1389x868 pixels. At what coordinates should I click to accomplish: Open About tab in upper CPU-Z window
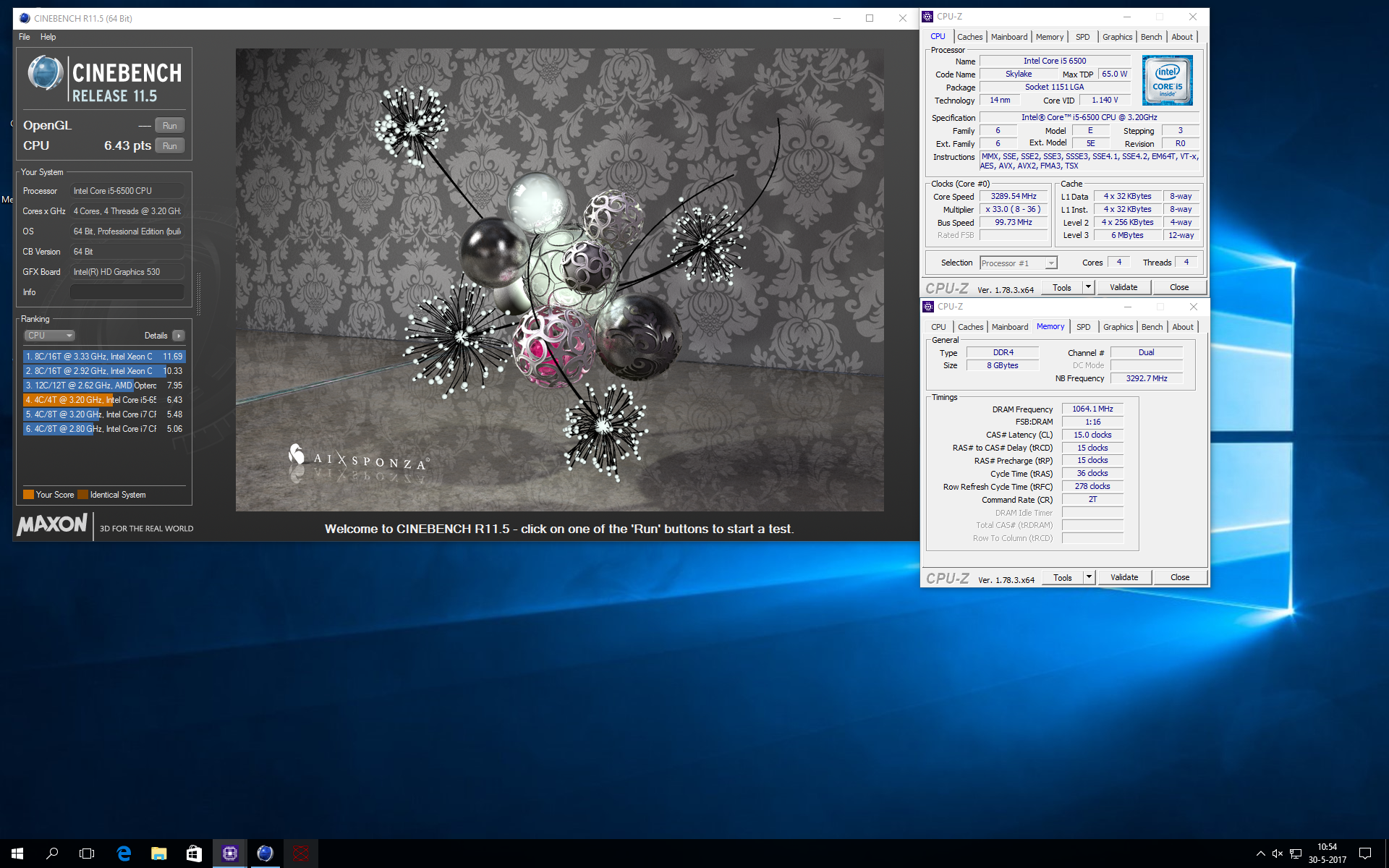(1182, 37)
